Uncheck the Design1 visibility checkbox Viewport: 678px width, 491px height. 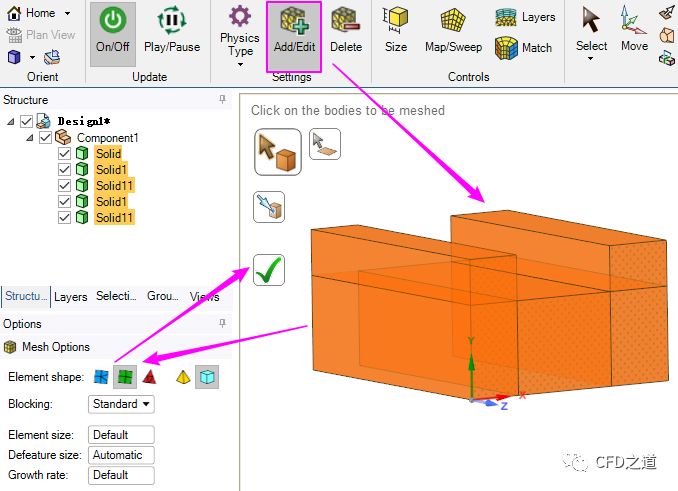click(x=26, y=121)
